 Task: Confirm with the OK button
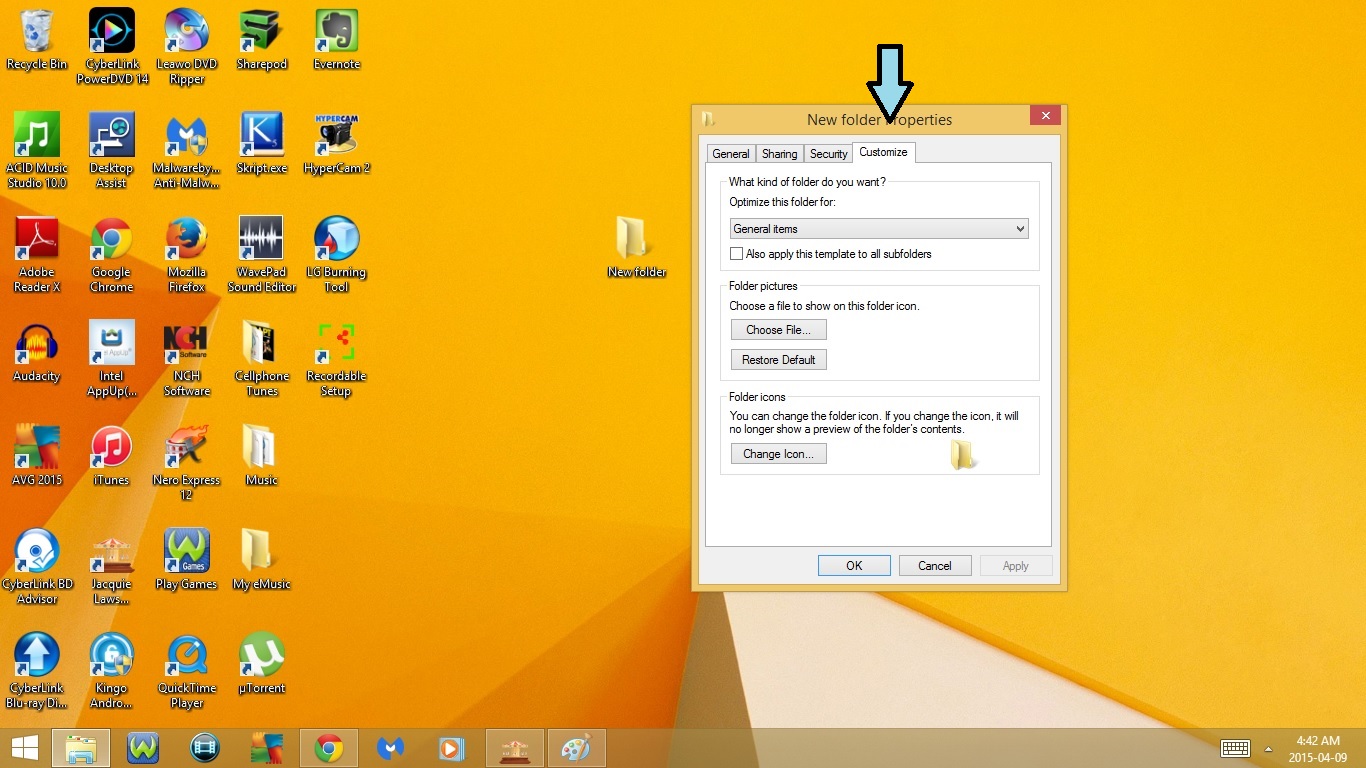point(854,566)
